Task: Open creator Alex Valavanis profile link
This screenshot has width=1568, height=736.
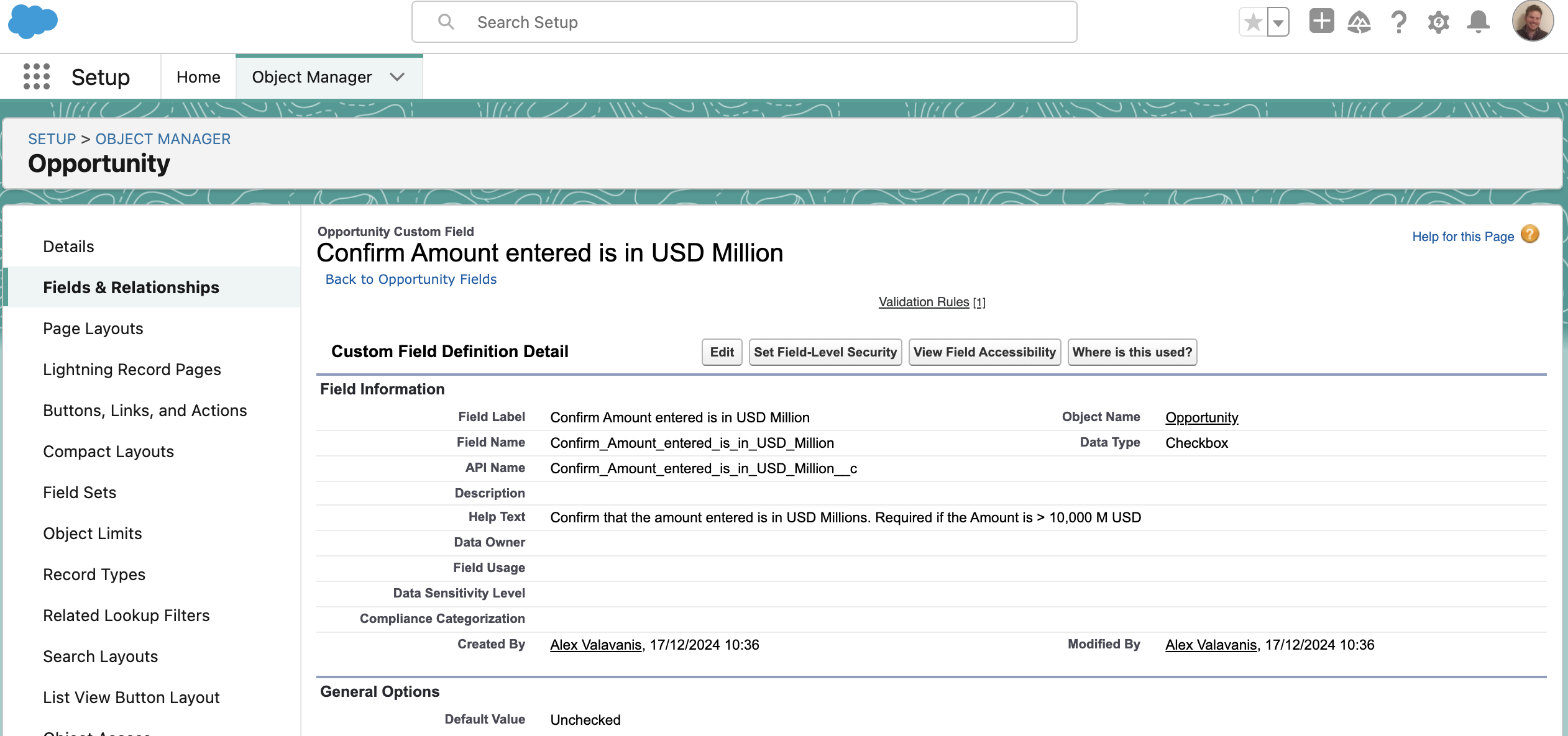Action: (595, 645)
